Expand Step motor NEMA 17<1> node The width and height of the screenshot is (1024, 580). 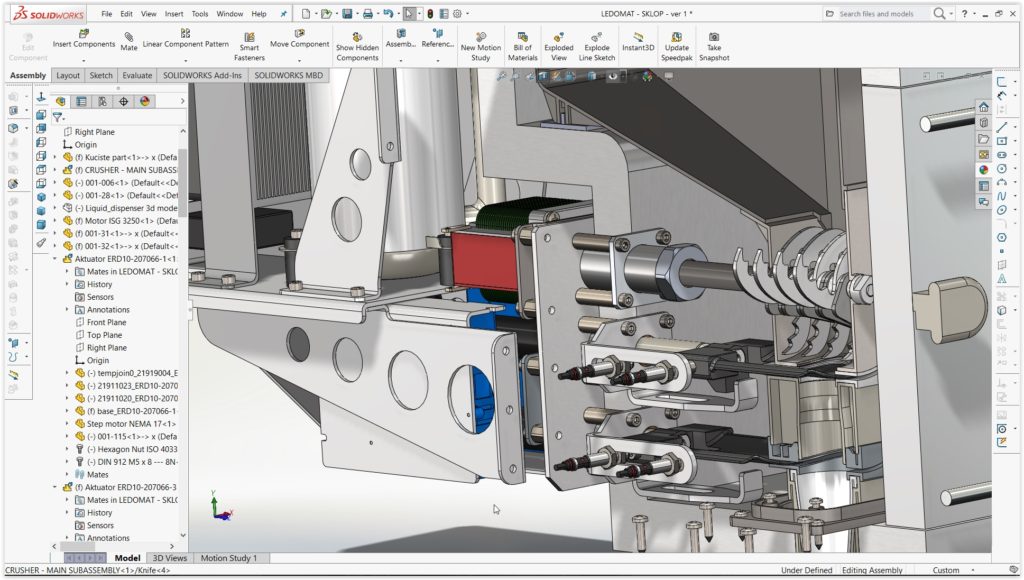67,424
